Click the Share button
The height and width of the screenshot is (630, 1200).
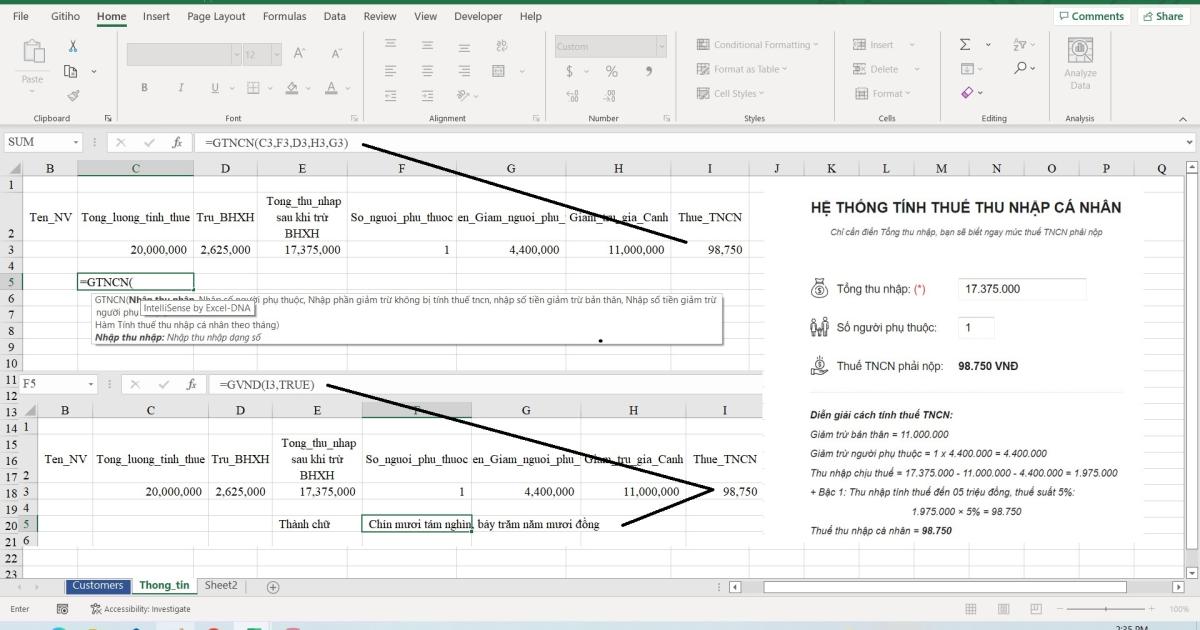pos(1161,16)
